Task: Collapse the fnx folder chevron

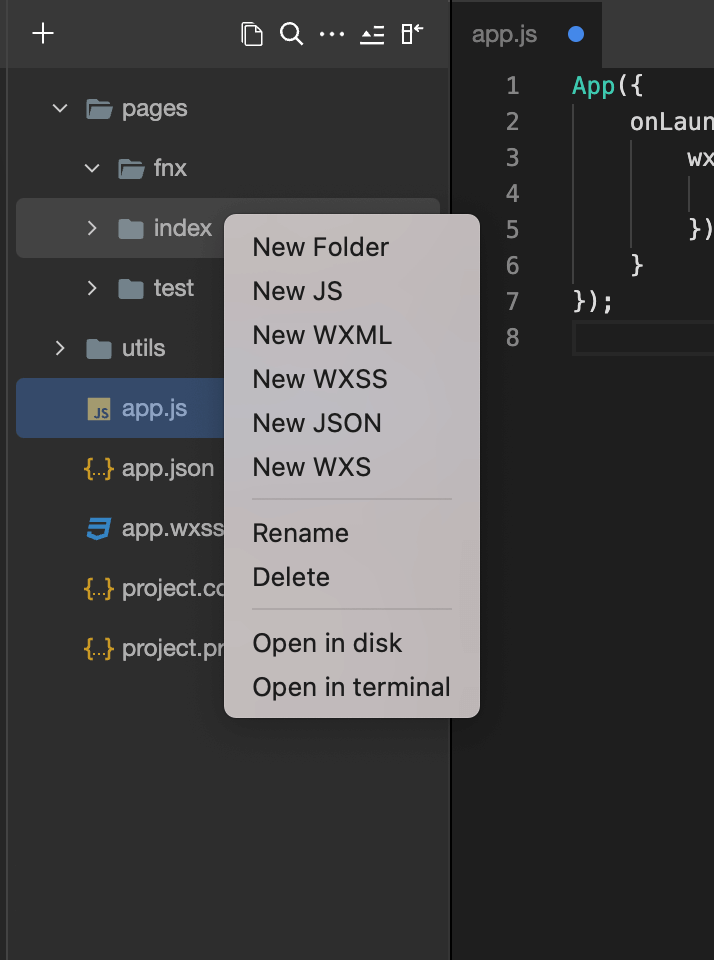Action: [92, 168]
